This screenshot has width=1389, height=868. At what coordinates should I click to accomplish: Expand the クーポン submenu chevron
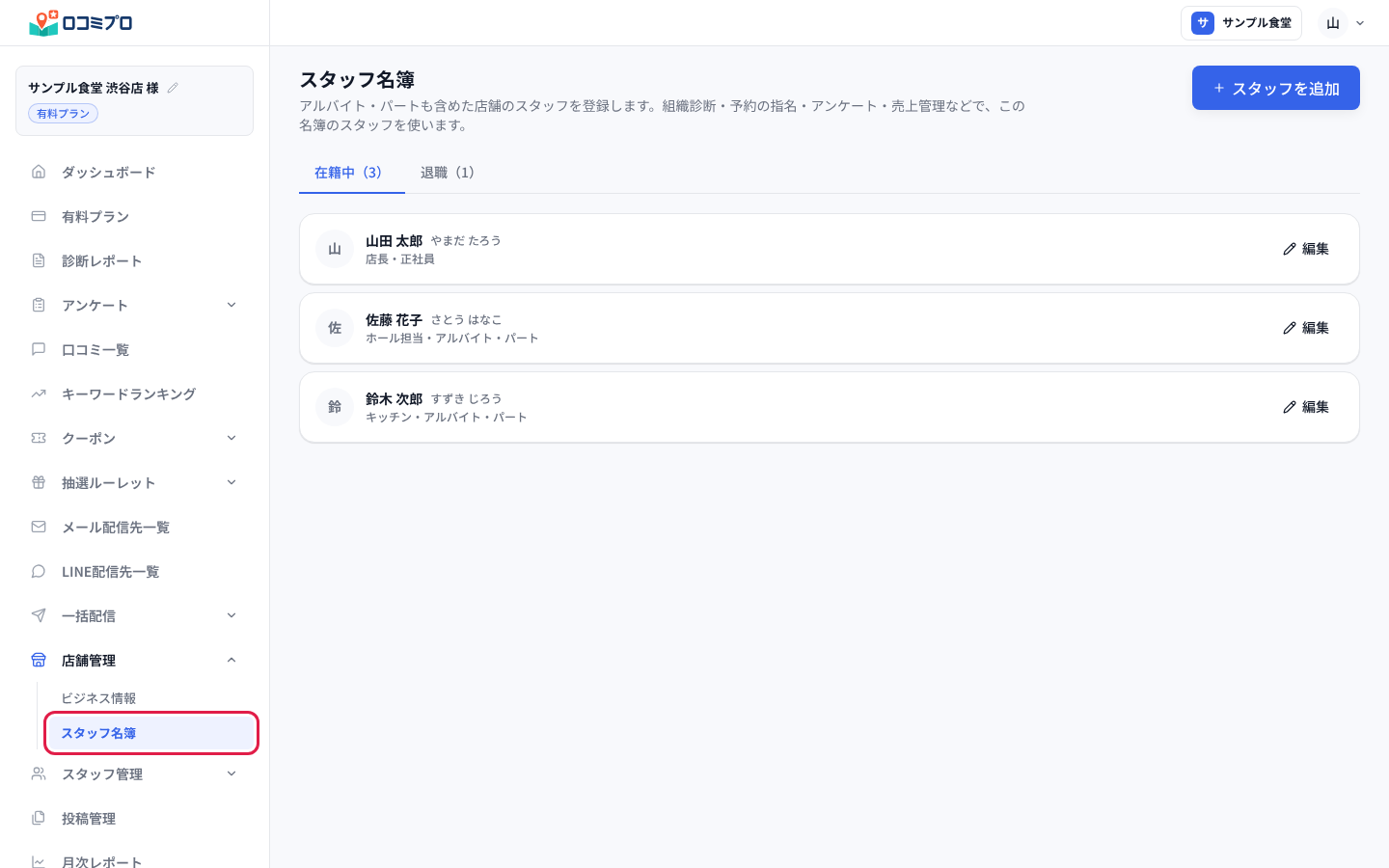(x=231, y=438)
